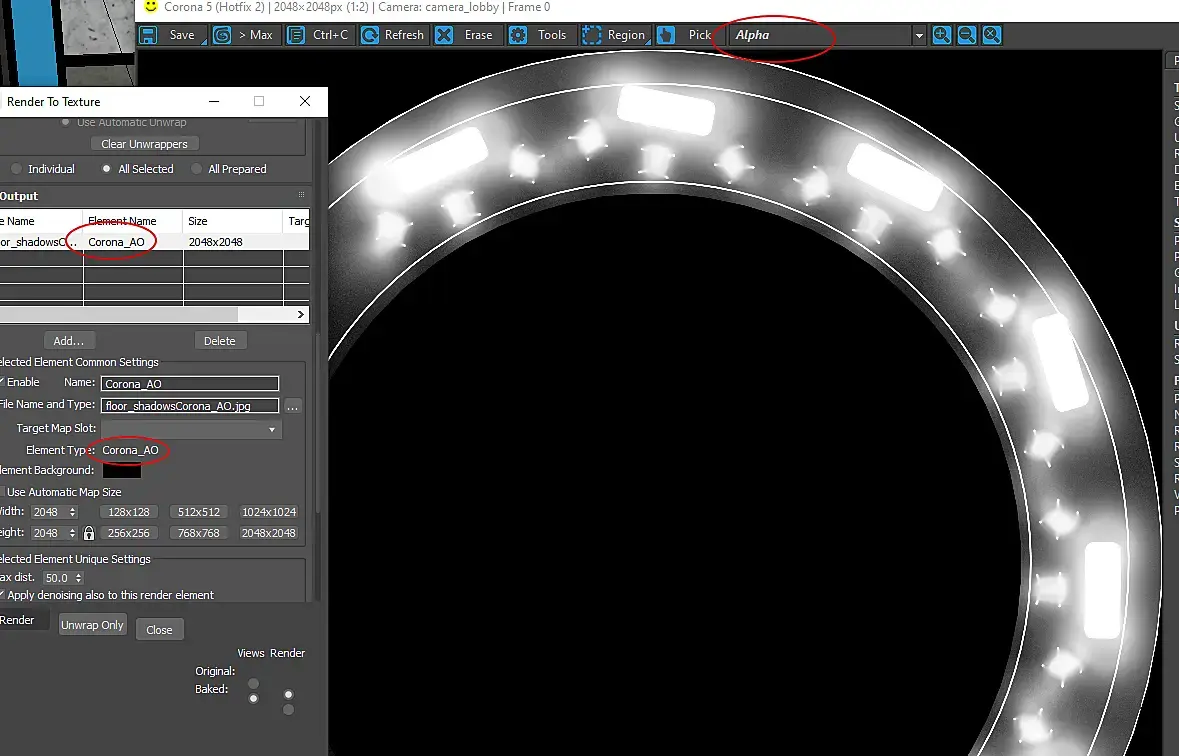
Task: Choose the 512x512 map size preset
Action: (199, 512)
